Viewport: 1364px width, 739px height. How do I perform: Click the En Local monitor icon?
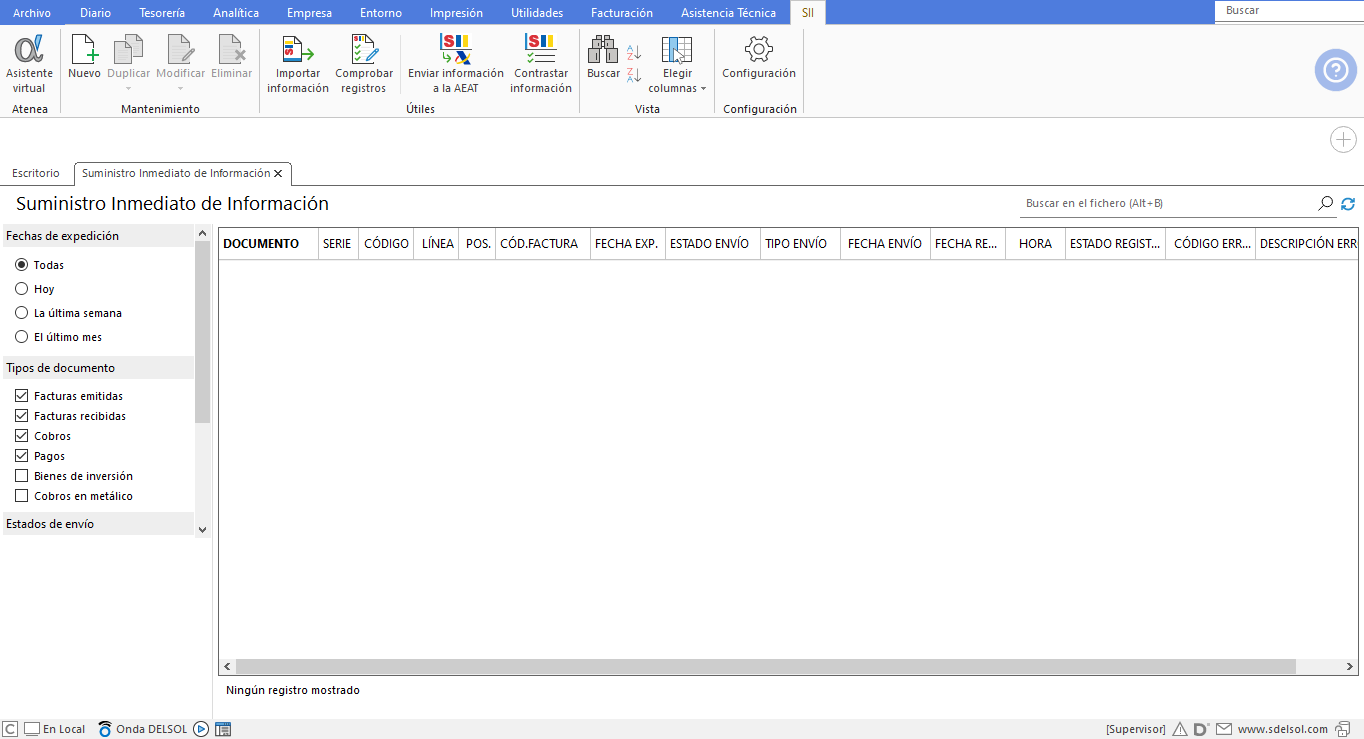[31, 729]
